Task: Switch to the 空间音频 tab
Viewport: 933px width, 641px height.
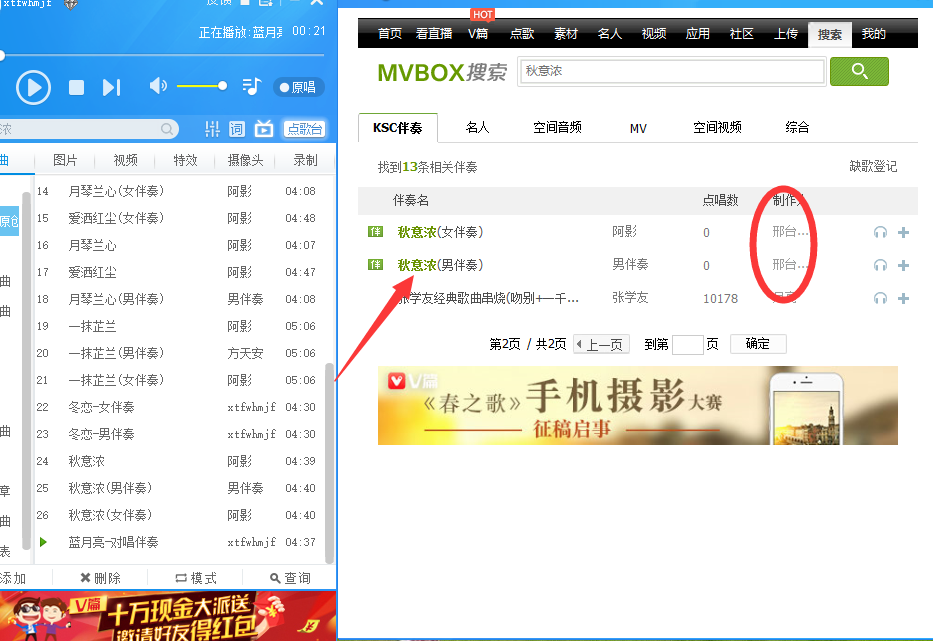Action: pyautogui.click(x=557, y=128)
